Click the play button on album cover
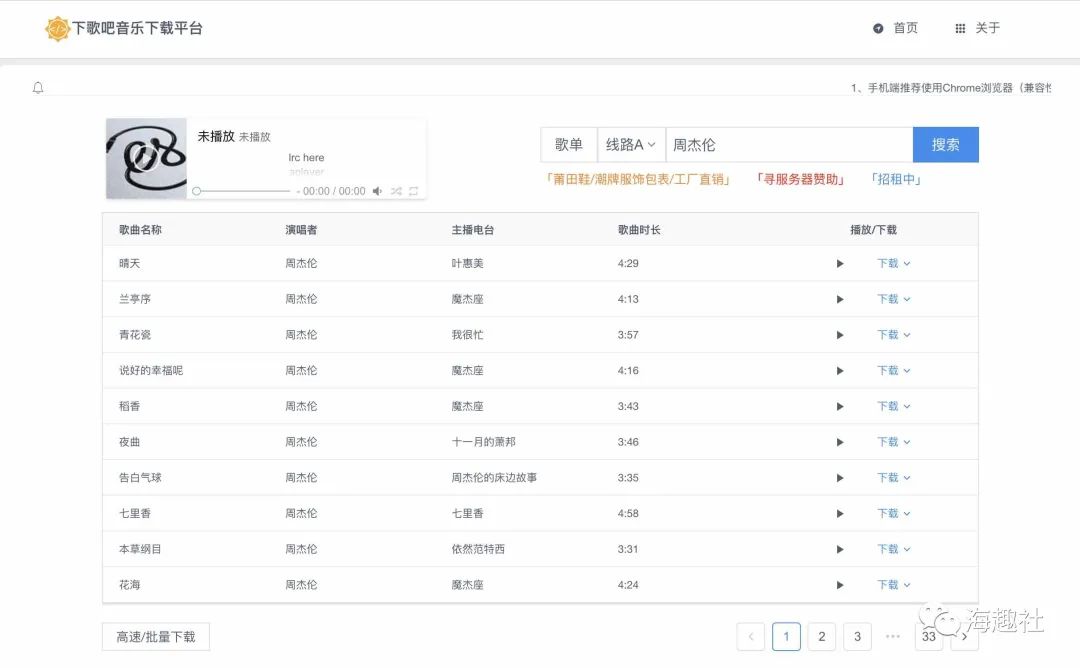 click(146, 158)
